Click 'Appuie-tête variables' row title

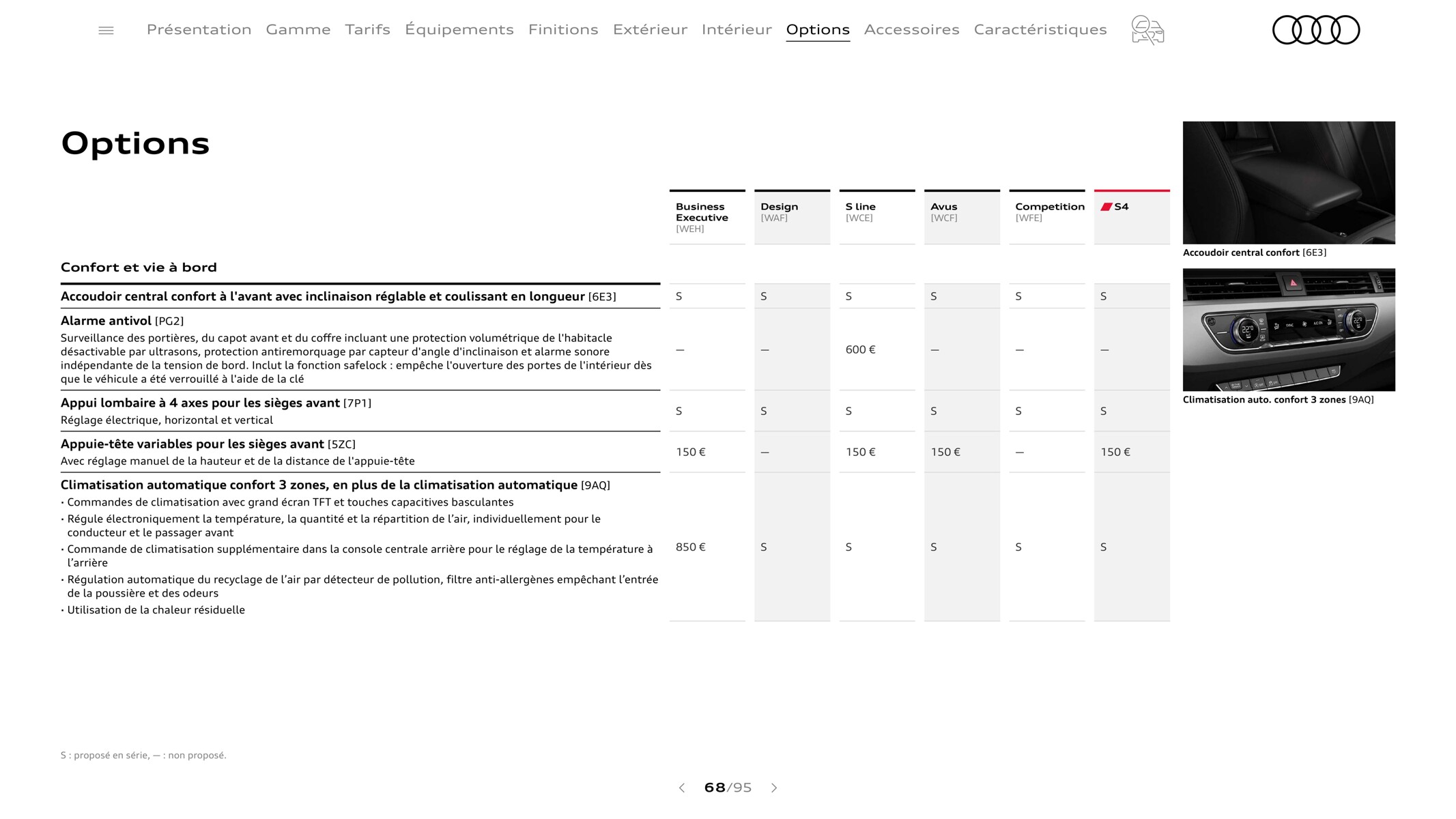[x=208, y=444]
